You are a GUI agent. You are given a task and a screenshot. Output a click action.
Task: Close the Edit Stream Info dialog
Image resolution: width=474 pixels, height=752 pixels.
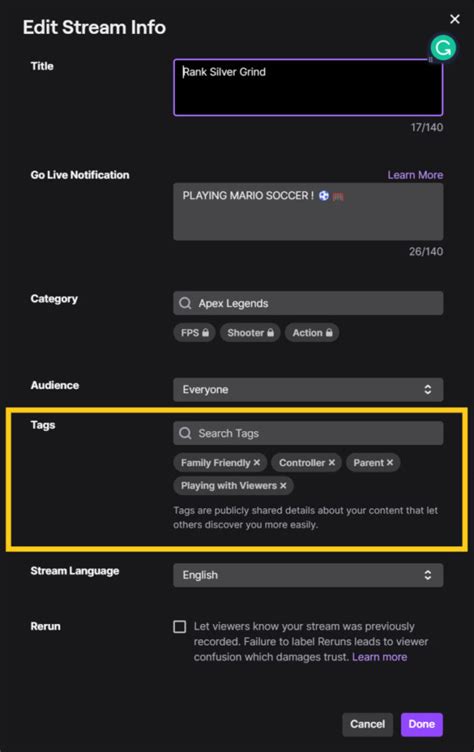coord(455,19)
